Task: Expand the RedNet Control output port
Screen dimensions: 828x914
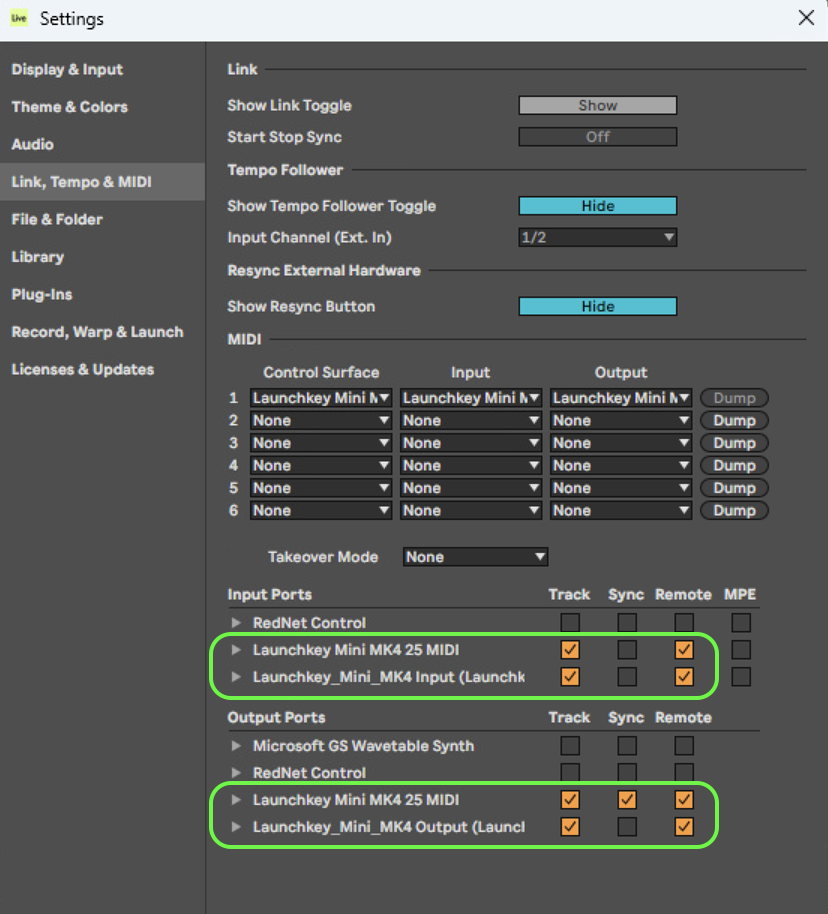Action: 236,772
